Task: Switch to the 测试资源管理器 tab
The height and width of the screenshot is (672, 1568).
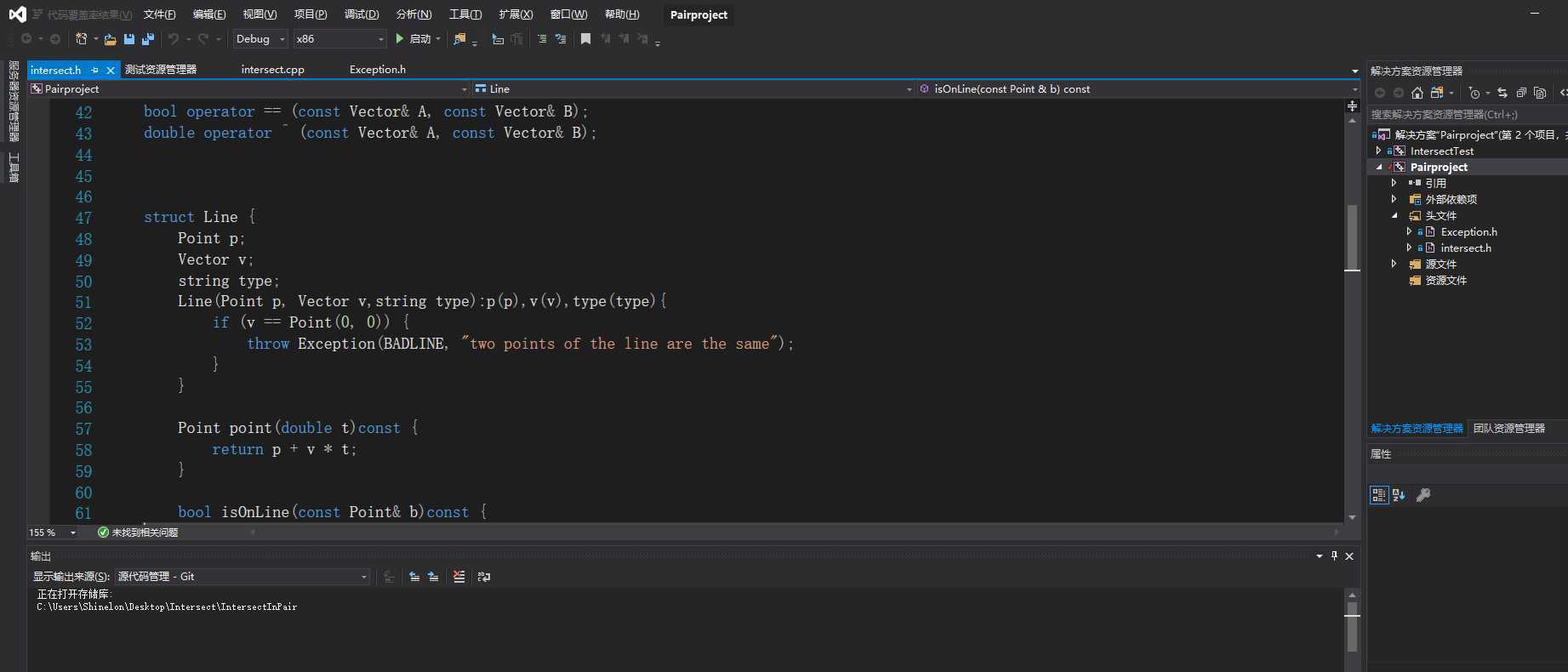Action: (x=161, y=70)
